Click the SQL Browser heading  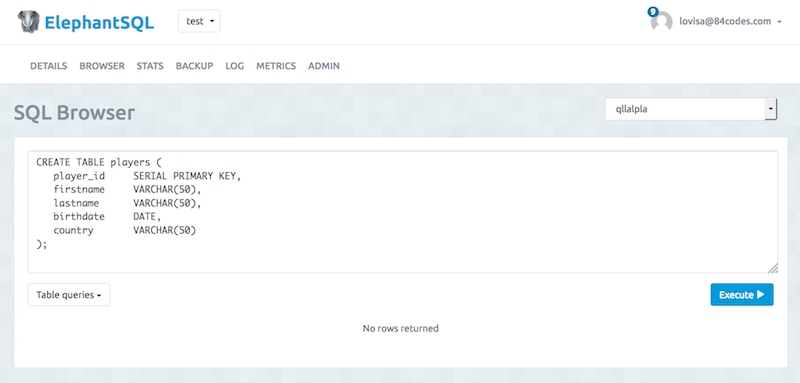(74, 112)
